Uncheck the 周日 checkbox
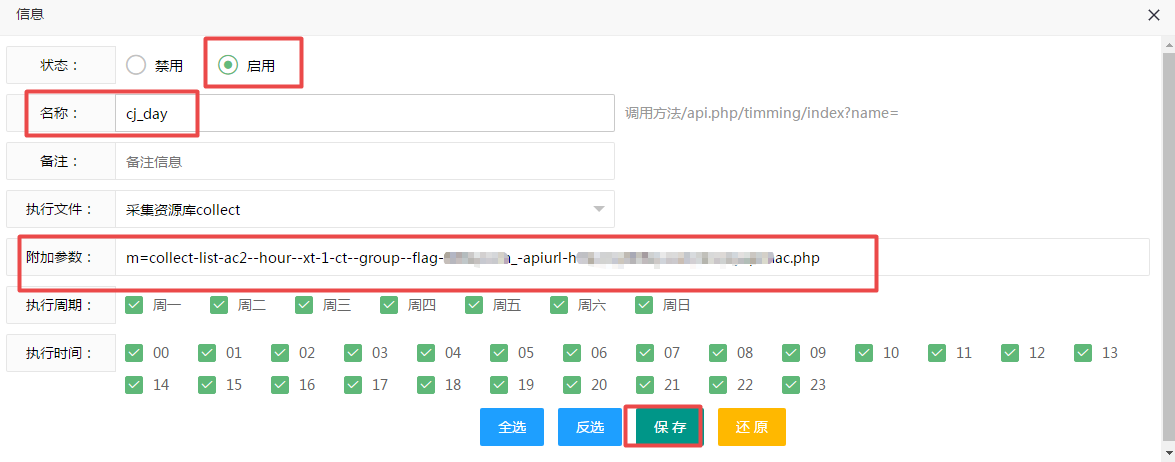1175x462 pixels. pyautogui.click(x=645, y=305)
